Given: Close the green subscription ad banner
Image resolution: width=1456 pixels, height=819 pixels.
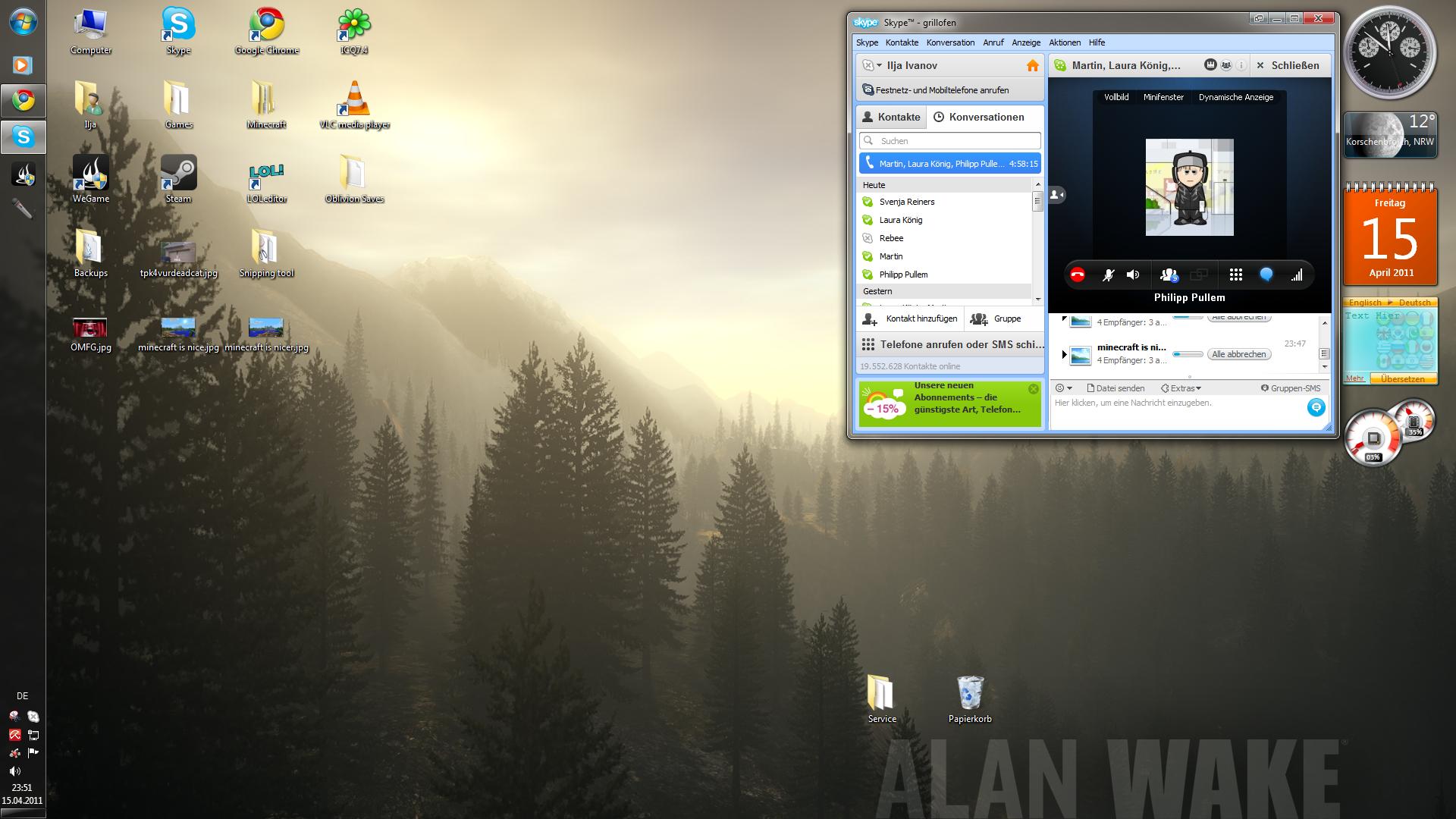Looking at the screenshot, I should point(1033,389).
